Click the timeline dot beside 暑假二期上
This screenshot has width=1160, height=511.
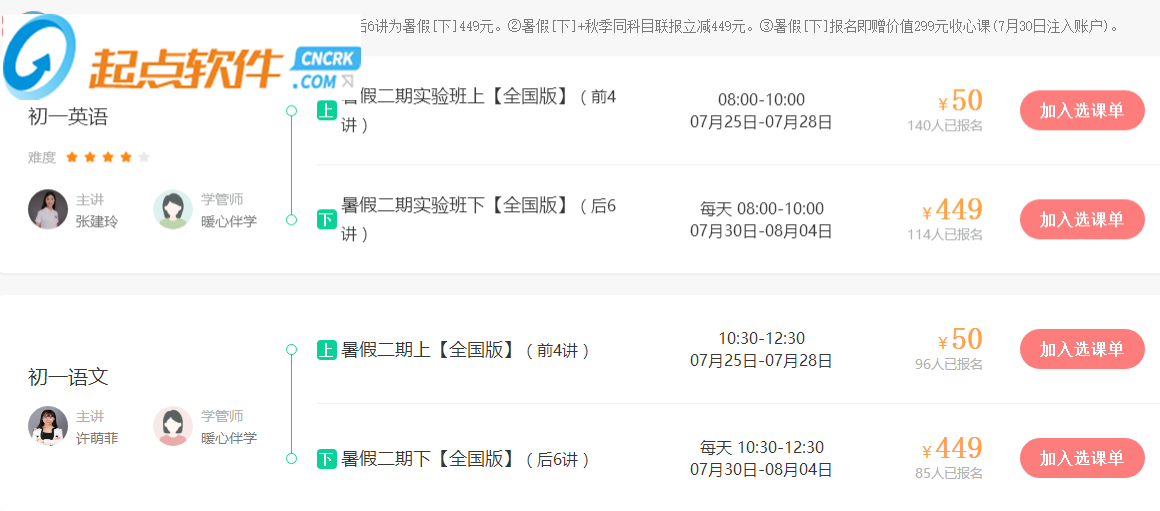[291, 350]
